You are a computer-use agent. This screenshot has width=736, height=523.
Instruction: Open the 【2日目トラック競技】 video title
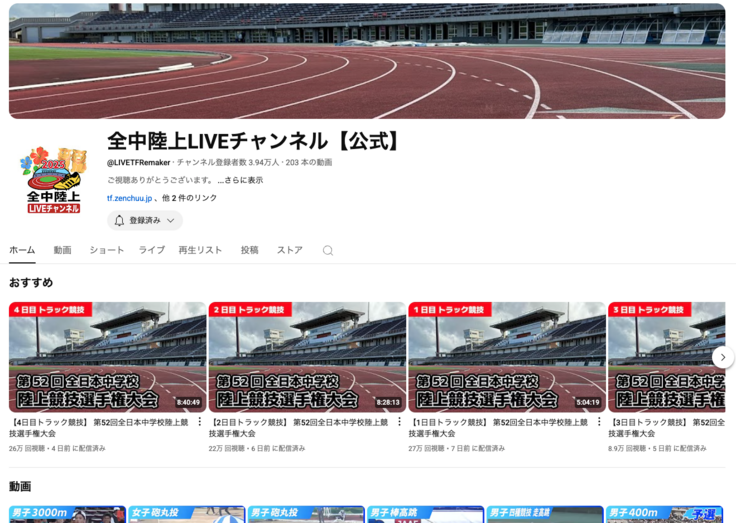pos(299,428)
